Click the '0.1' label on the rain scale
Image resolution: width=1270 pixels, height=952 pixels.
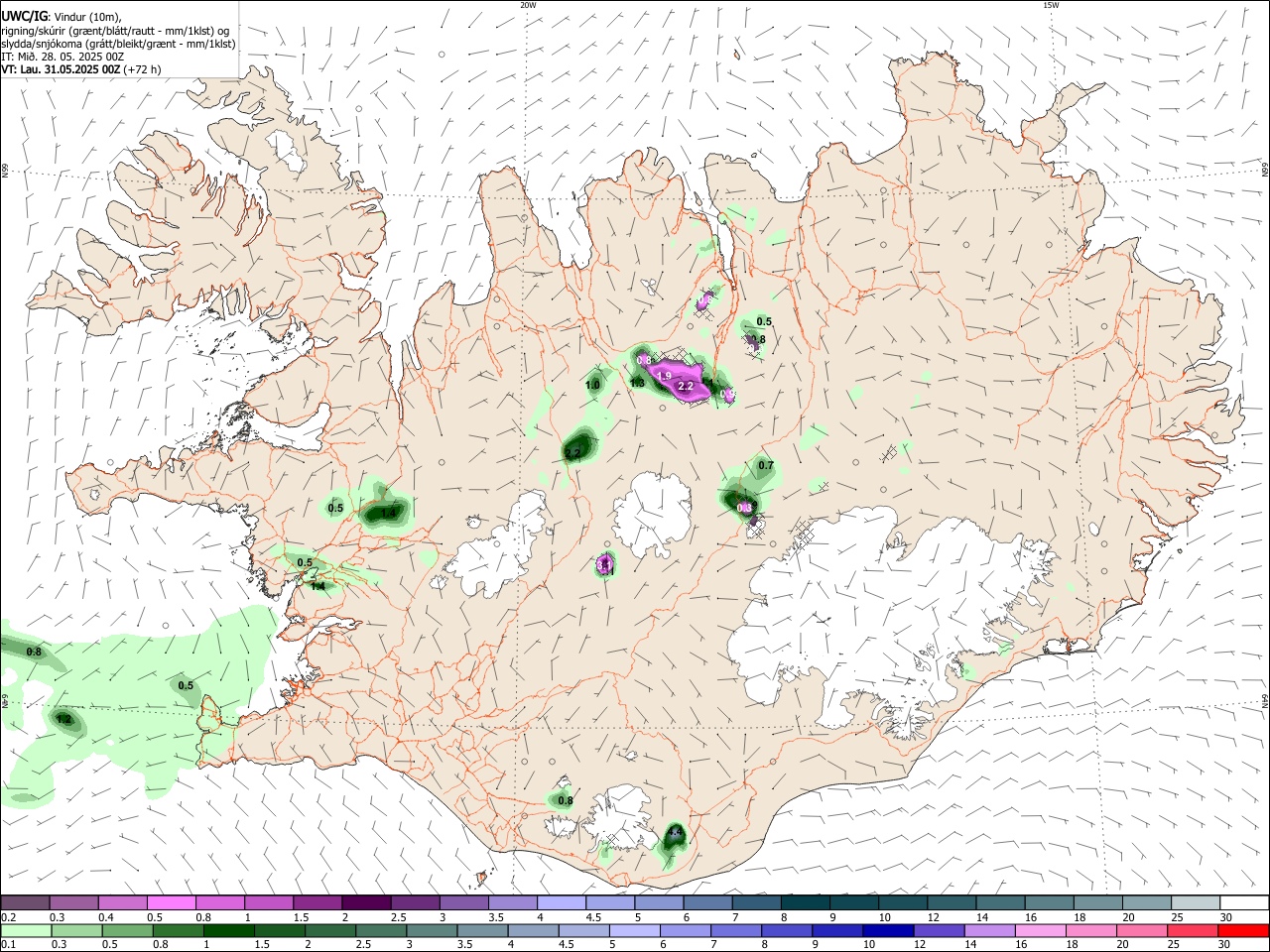(8, 945)
